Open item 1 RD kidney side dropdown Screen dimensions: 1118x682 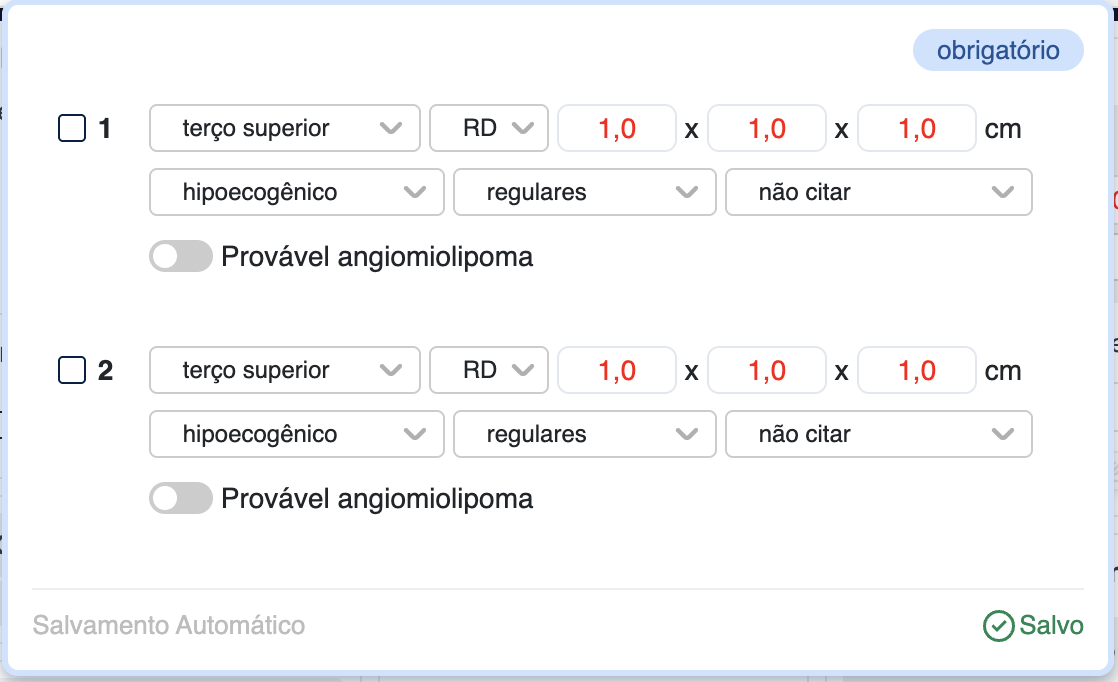489,129
